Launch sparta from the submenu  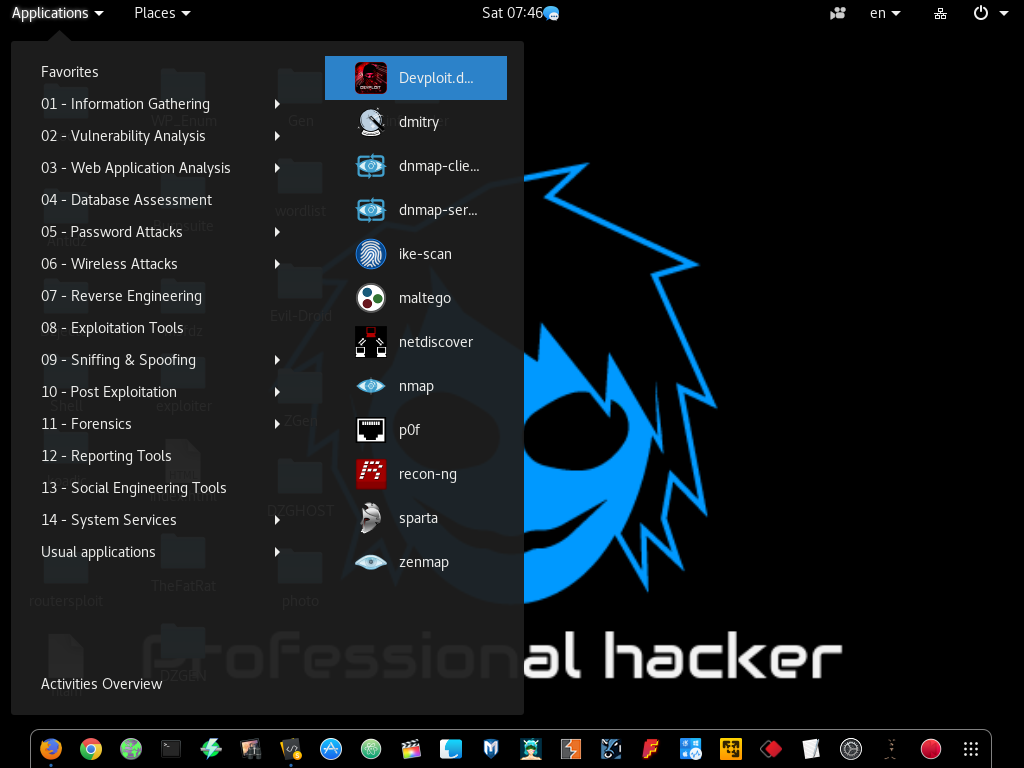[415, 518]
